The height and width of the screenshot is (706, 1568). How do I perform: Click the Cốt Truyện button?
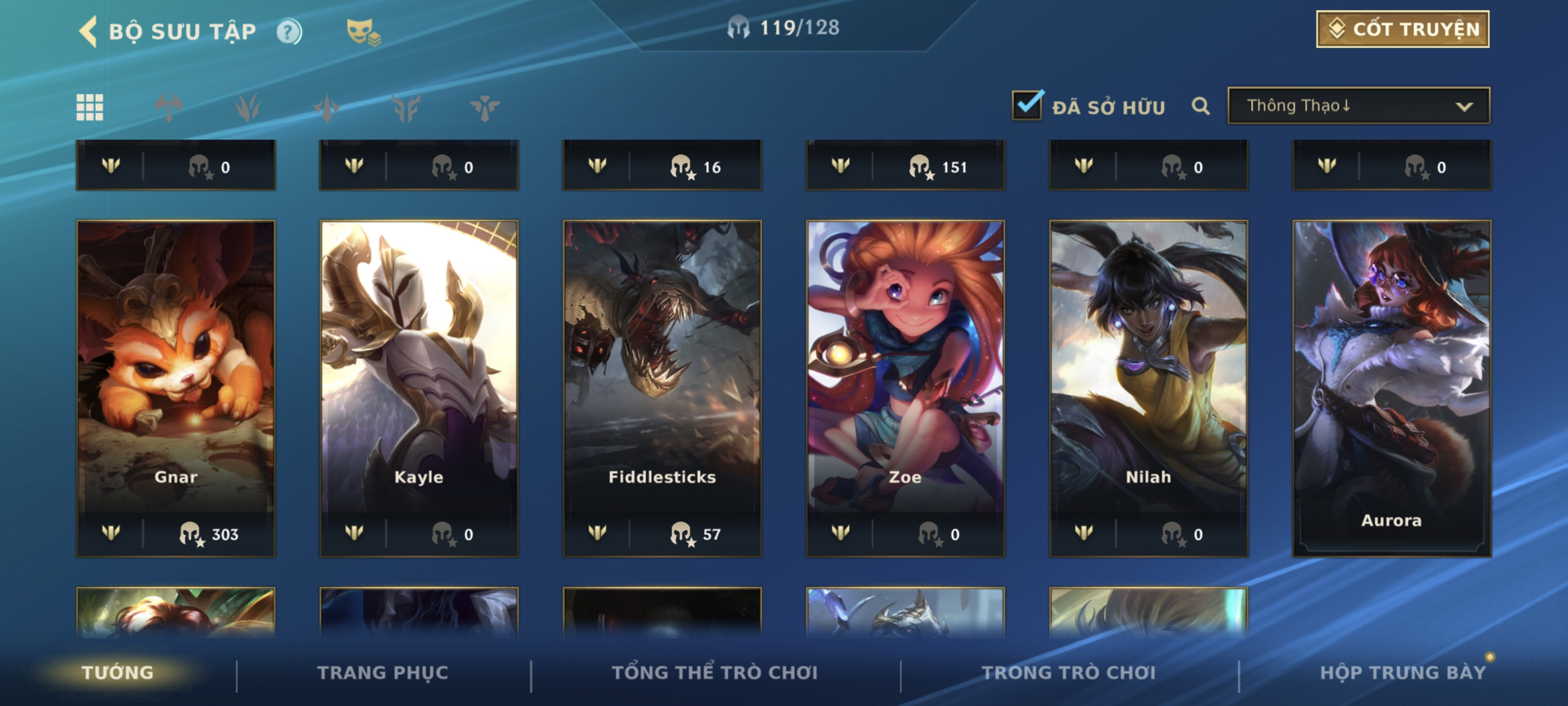(1402, 29)
